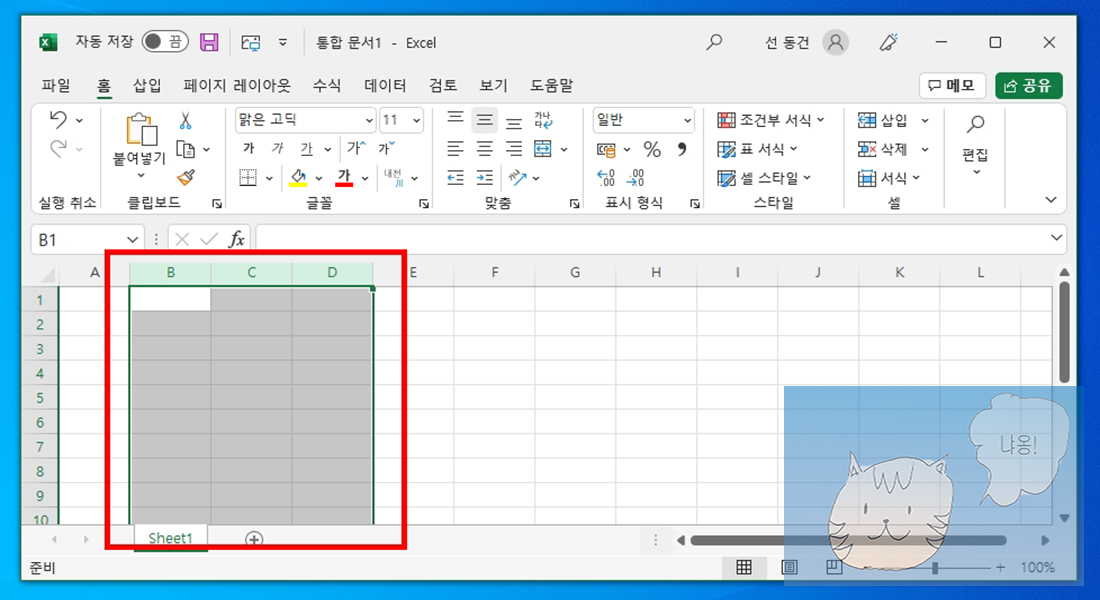Align text right

[x=514, y=149]
